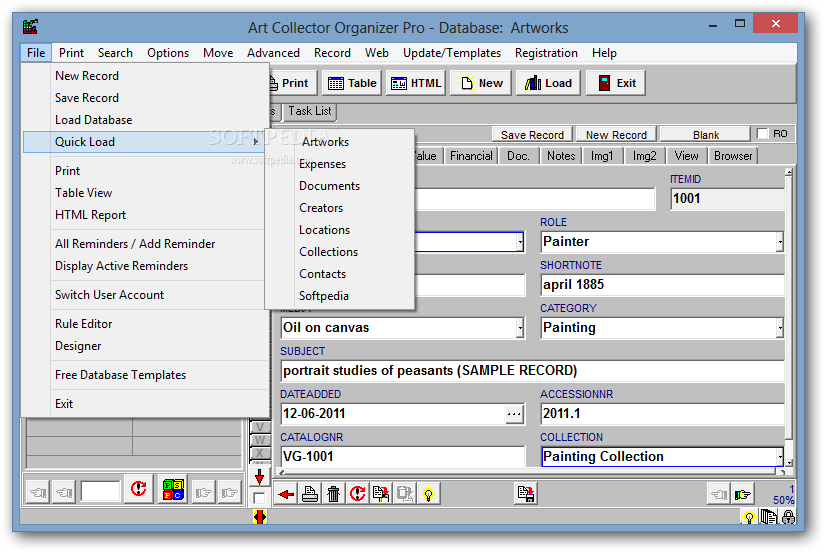Click the printer icon in the bottom record toolbar
The width and height of the screenshot is (825, 552).
point(310,494)
